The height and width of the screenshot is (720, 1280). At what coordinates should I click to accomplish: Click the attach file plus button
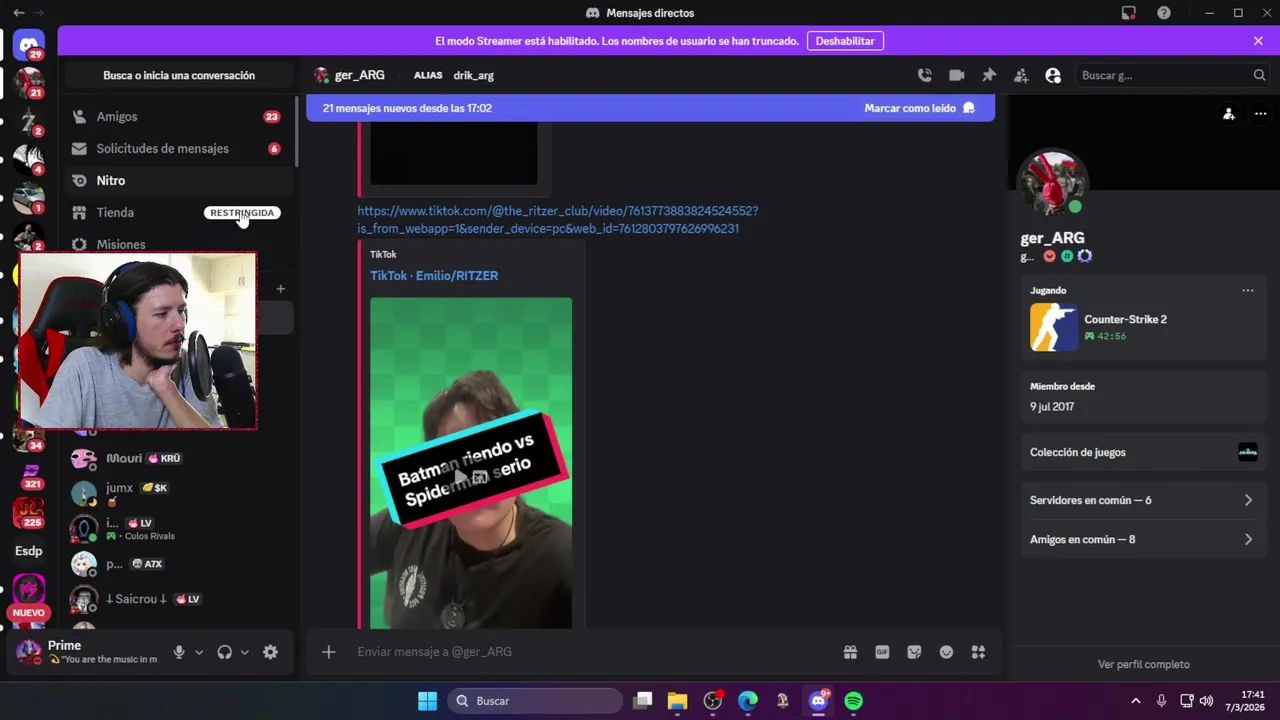pos(329,652)
